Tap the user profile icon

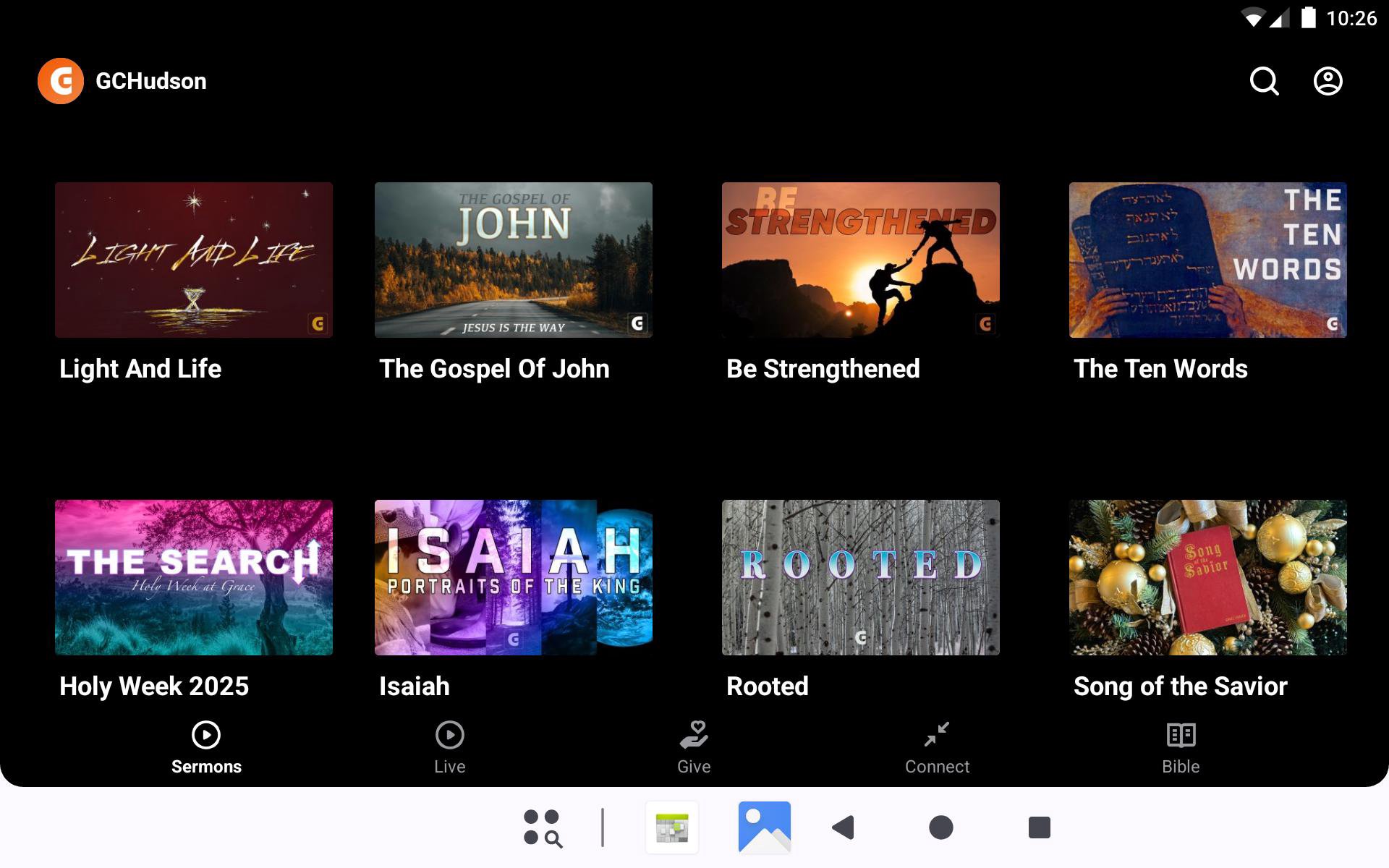1328,81
